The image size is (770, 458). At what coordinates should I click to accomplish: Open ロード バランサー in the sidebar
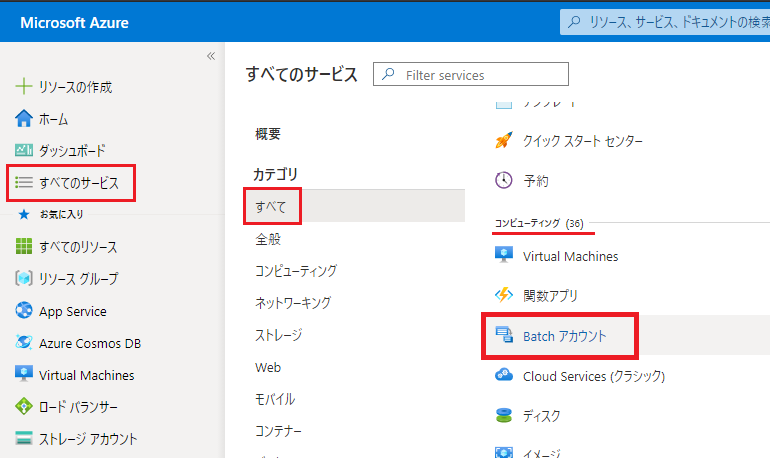(x=78, y=407)
